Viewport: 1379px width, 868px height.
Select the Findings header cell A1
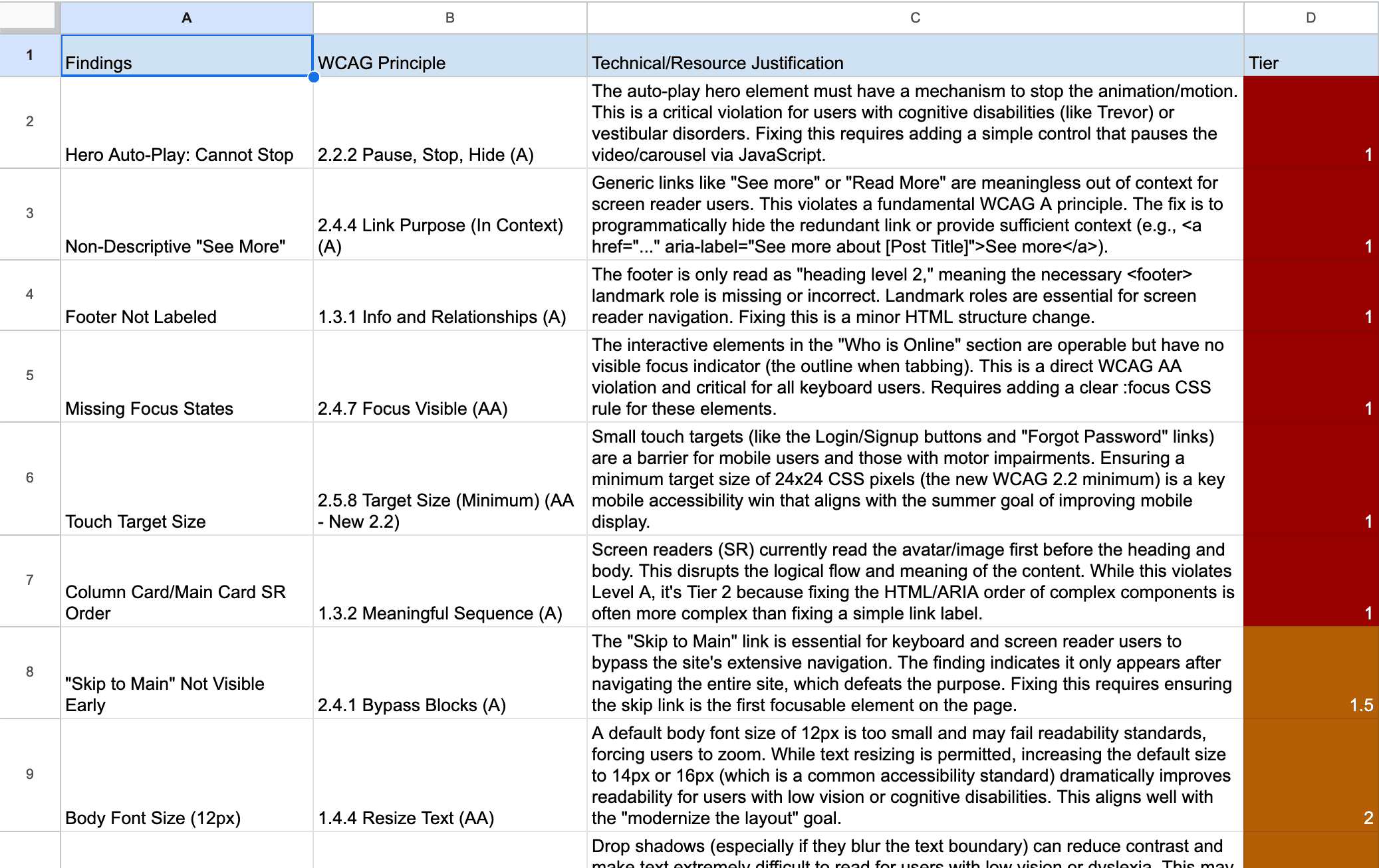click(186, 56)
